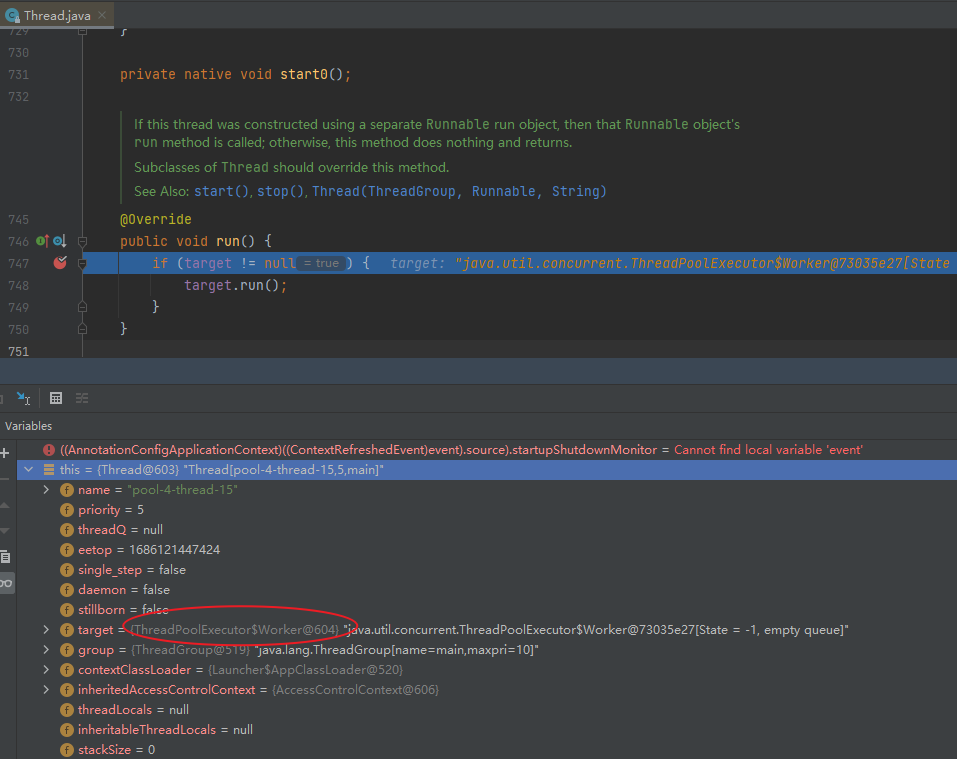Click the field icon beside contextClassLoader

point(67,670)
